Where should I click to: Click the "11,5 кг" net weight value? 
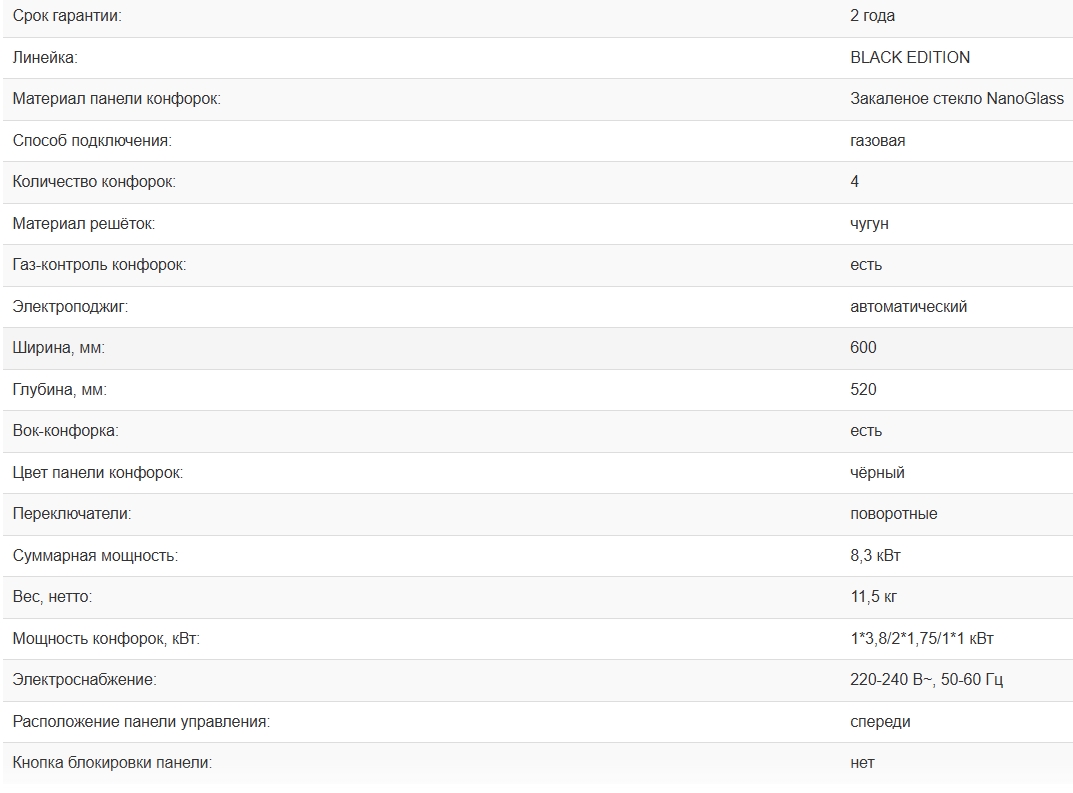point(873,597)
